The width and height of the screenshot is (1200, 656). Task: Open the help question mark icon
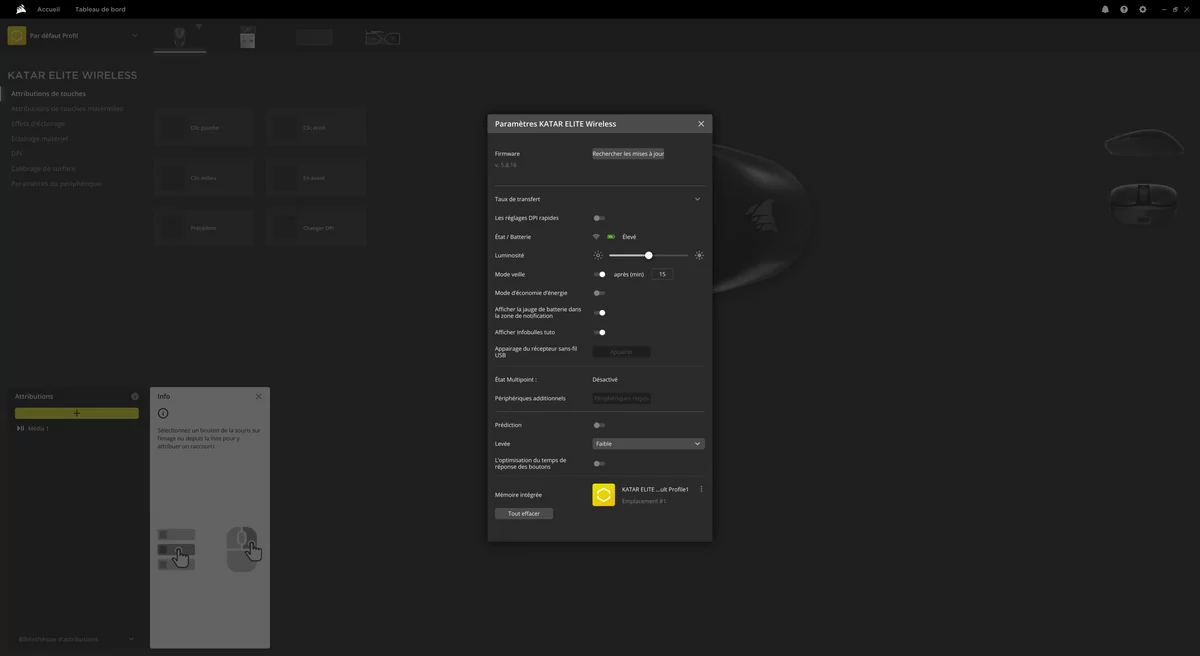tap(1124, 9)
